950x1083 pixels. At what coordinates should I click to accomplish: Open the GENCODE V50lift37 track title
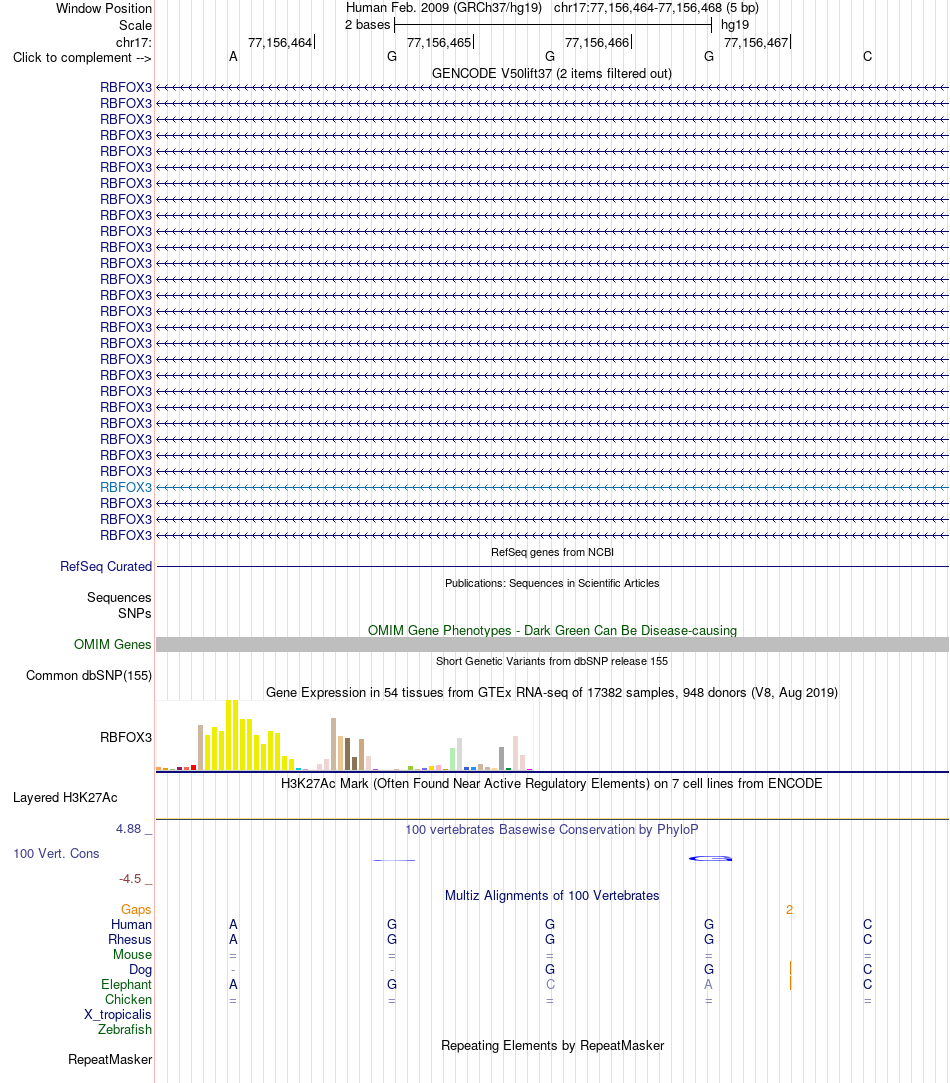551,73
